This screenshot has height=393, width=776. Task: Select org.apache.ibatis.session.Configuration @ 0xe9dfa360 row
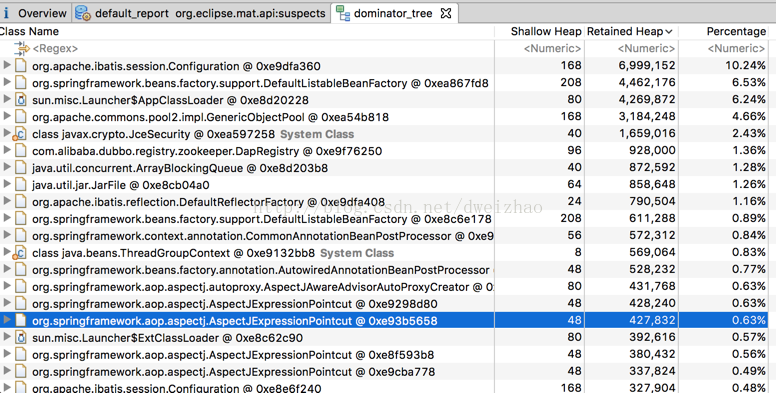(384, 66)
